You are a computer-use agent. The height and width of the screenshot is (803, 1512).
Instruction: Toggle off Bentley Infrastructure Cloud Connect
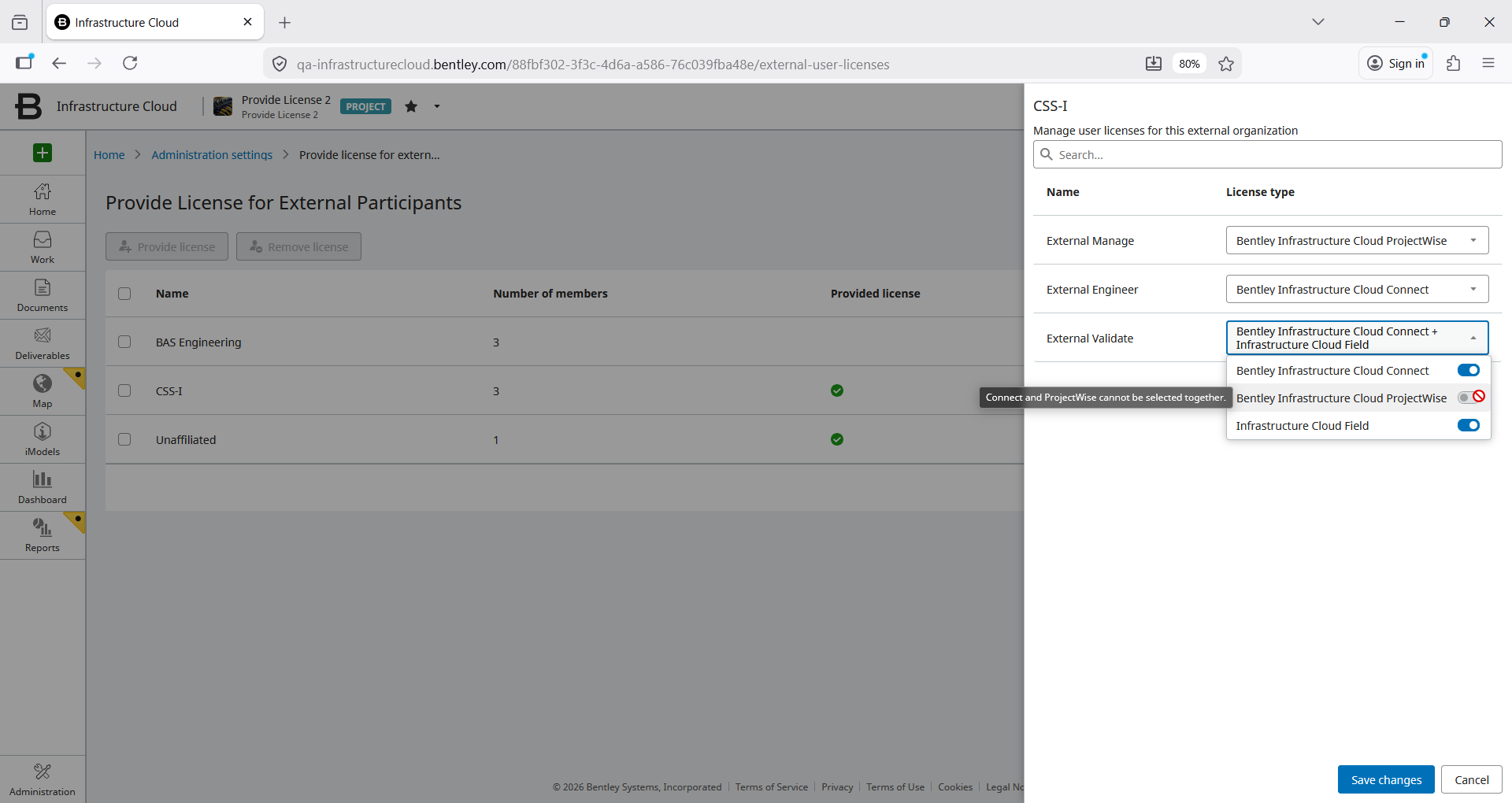pyautogui.click(x=1468, y=371)
